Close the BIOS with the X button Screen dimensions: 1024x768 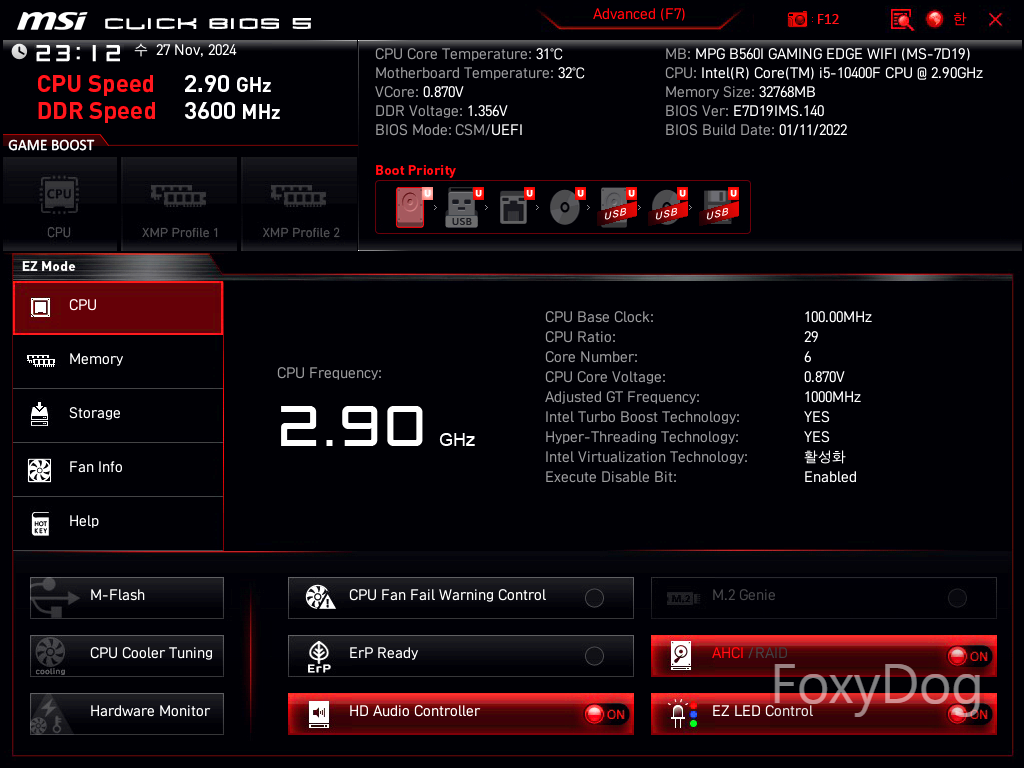click(995, 20)
